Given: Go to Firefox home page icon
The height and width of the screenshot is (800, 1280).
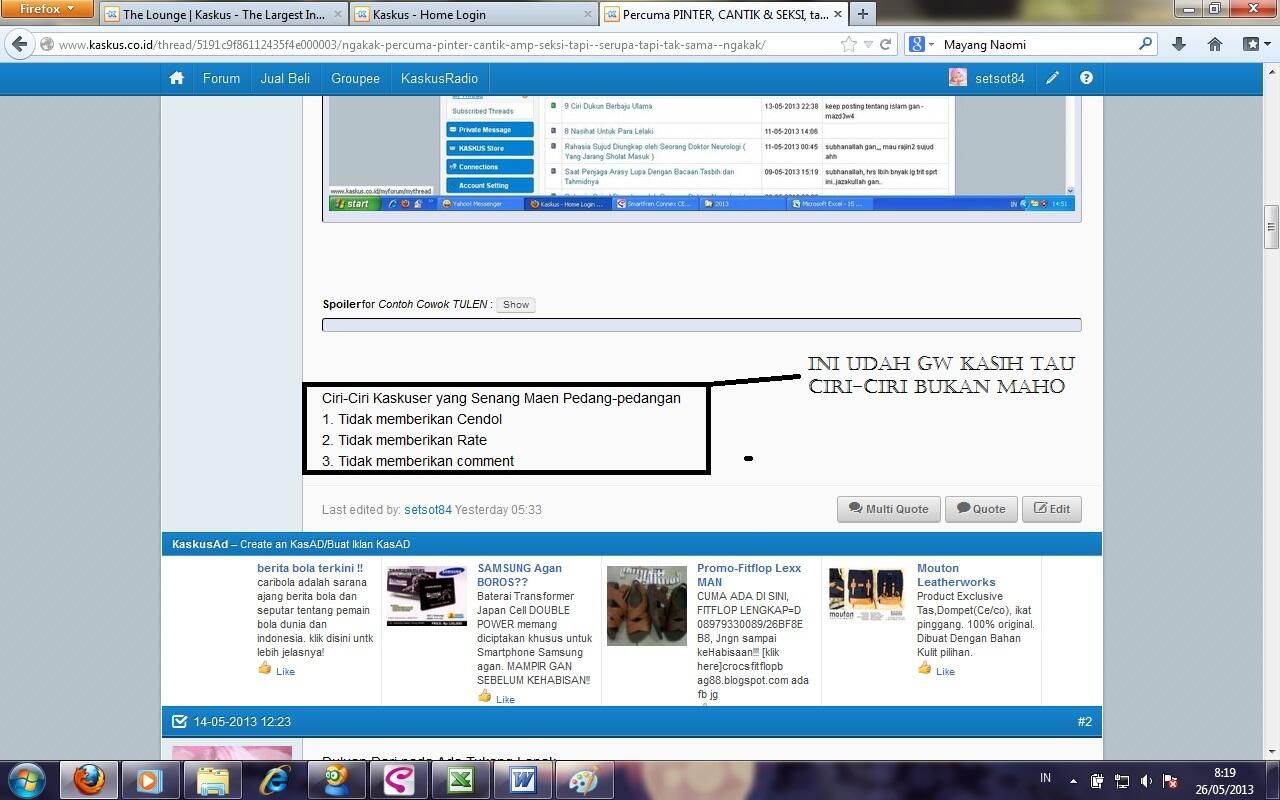Looking at the screenshot, I should (x=1214, y=44).
